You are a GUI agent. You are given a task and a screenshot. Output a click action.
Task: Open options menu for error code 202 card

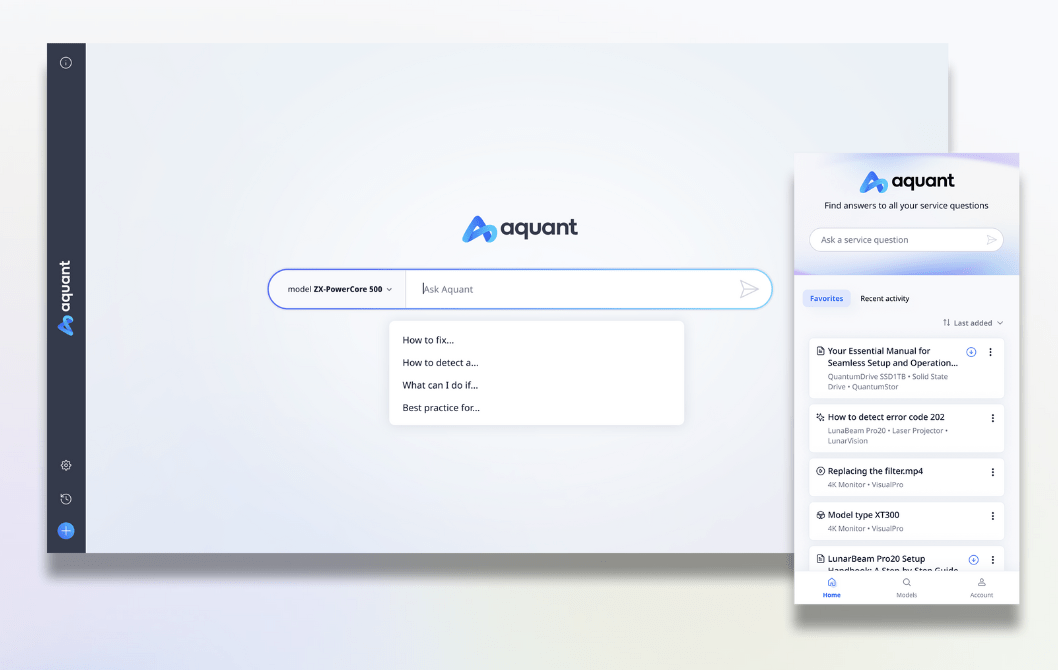(993, 418)
